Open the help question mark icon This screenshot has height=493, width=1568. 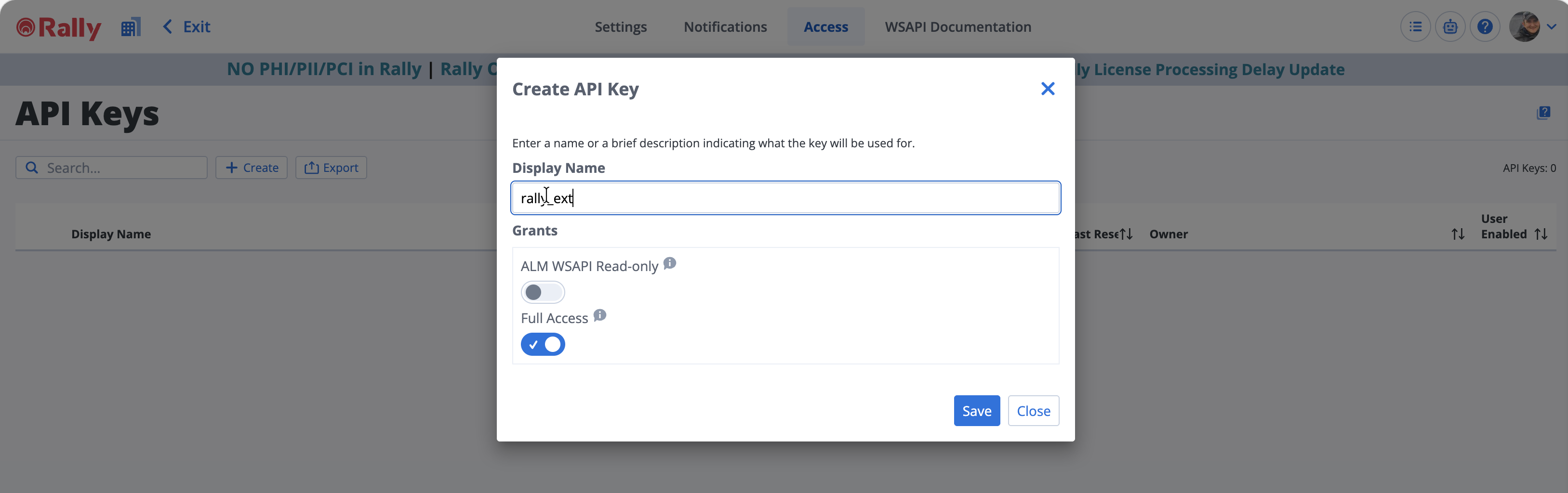pyautogui.click(x=1485, y=27)
